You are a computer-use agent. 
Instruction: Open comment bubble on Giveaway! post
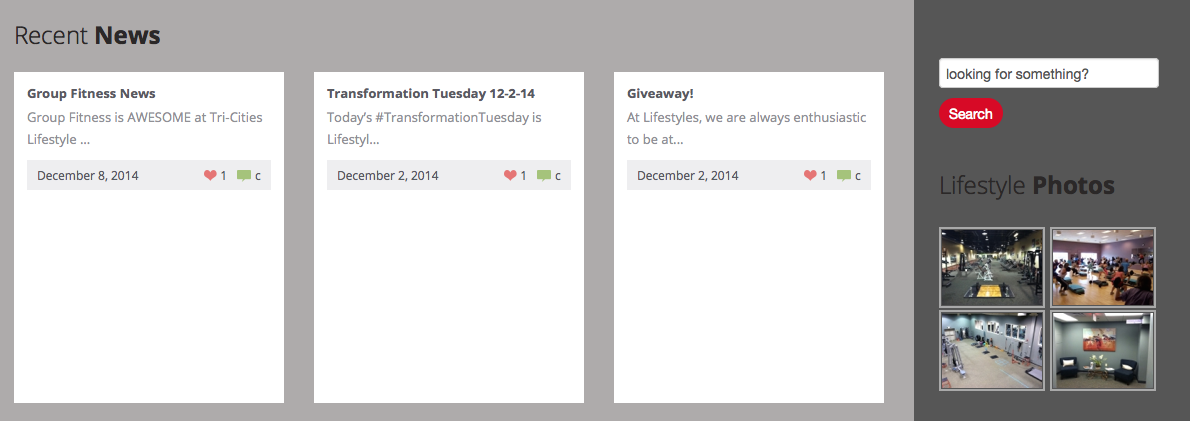coord(844,176)
